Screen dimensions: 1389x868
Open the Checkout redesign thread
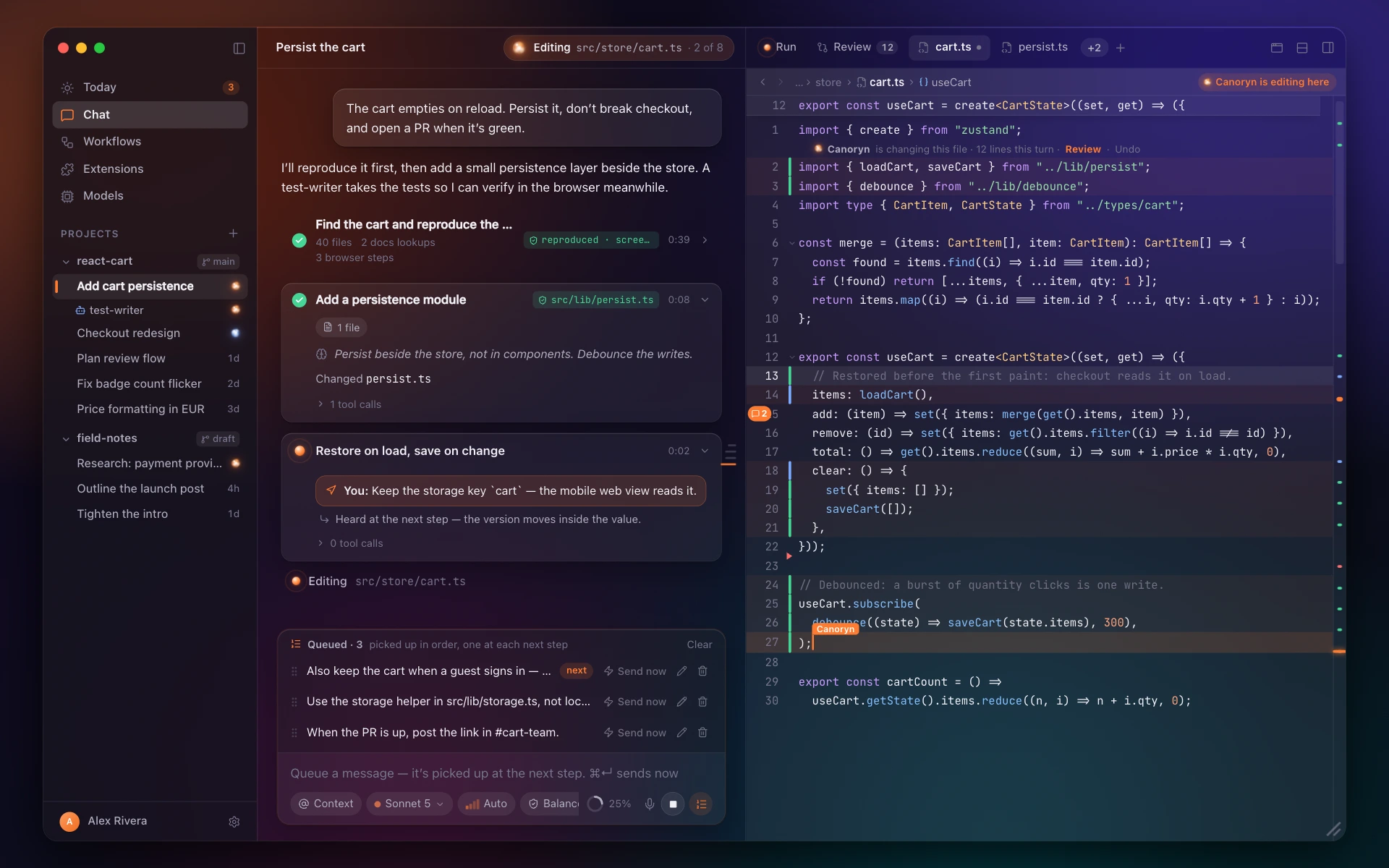[x=150, y=333]
